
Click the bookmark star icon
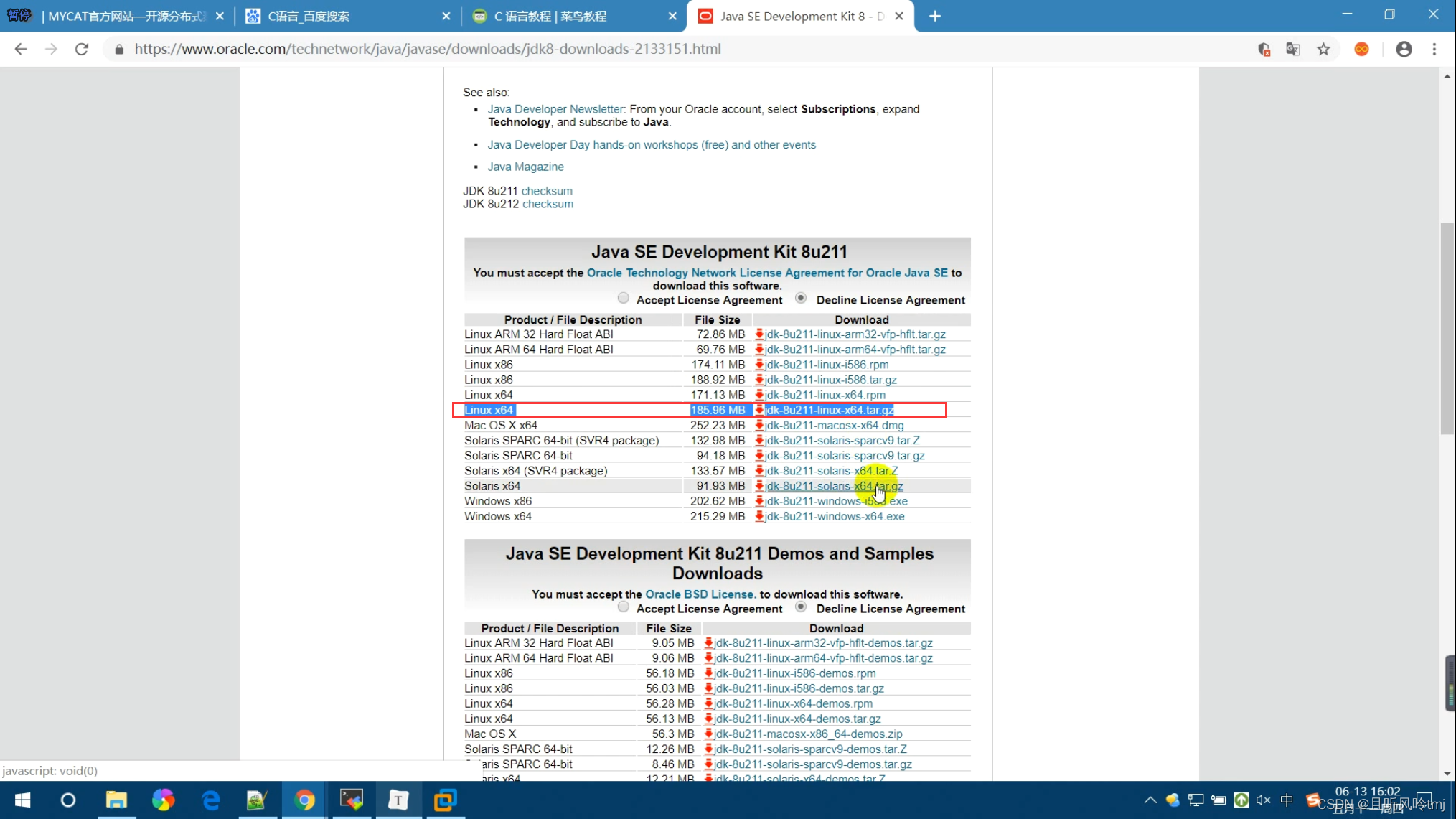1323,49
